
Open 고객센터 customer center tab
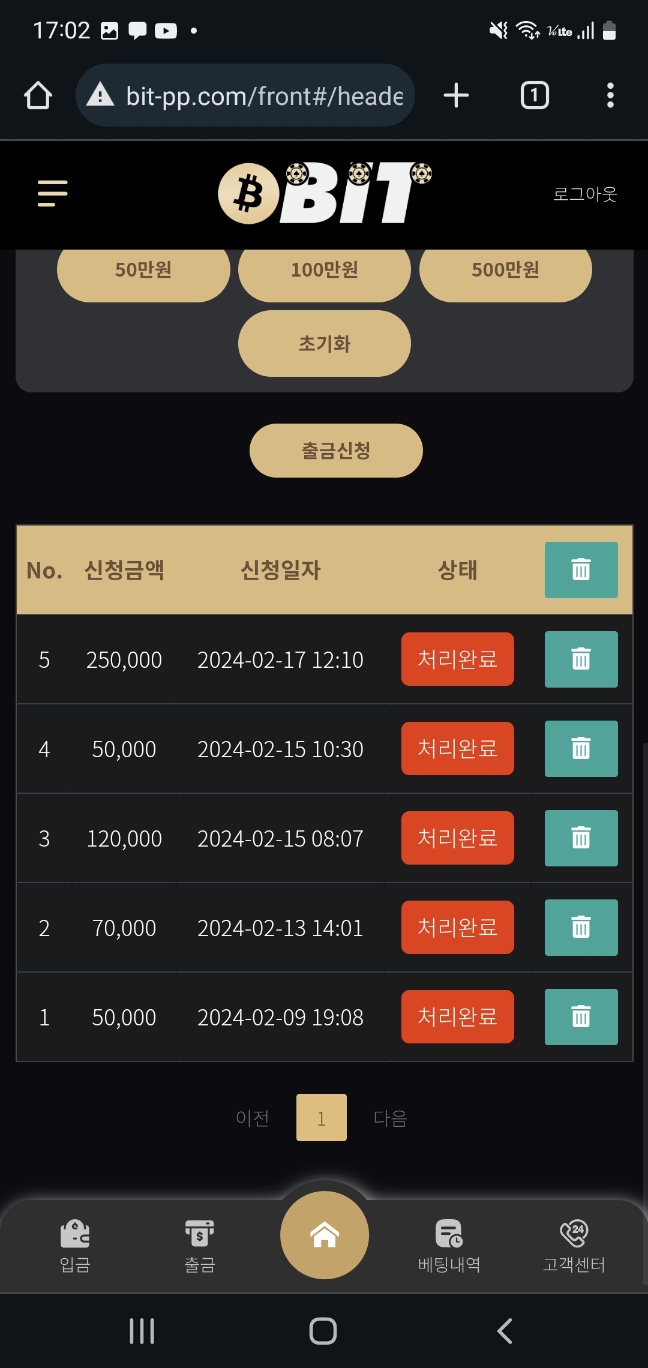point(574,1246)
